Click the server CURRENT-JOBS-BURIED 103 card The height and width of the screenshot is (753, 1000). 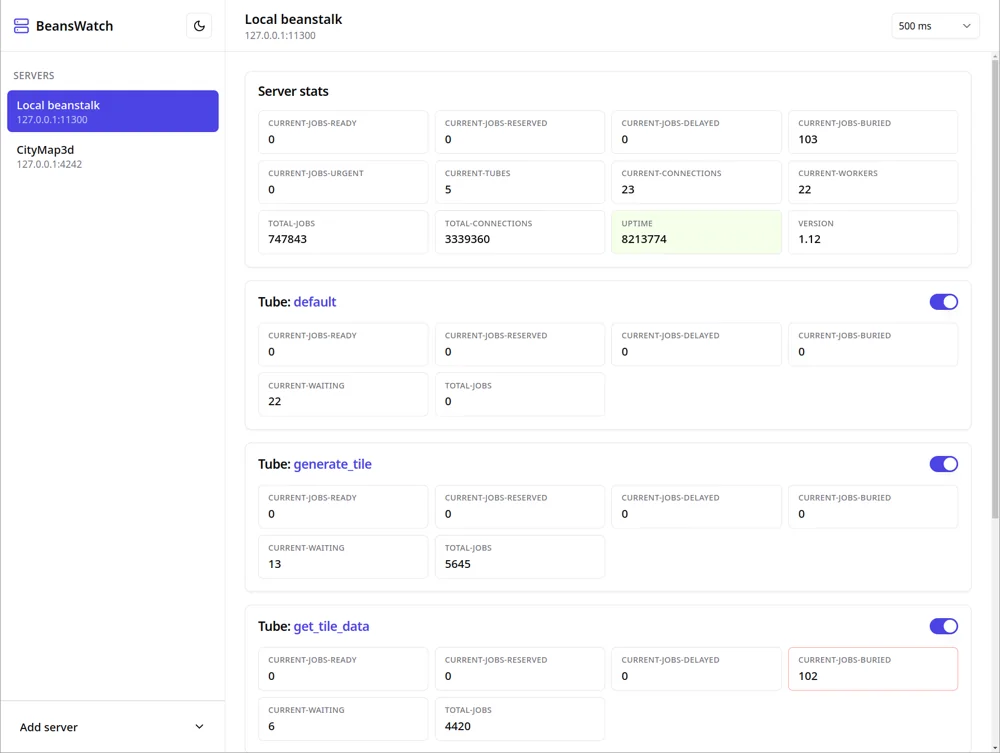point(873,132)
